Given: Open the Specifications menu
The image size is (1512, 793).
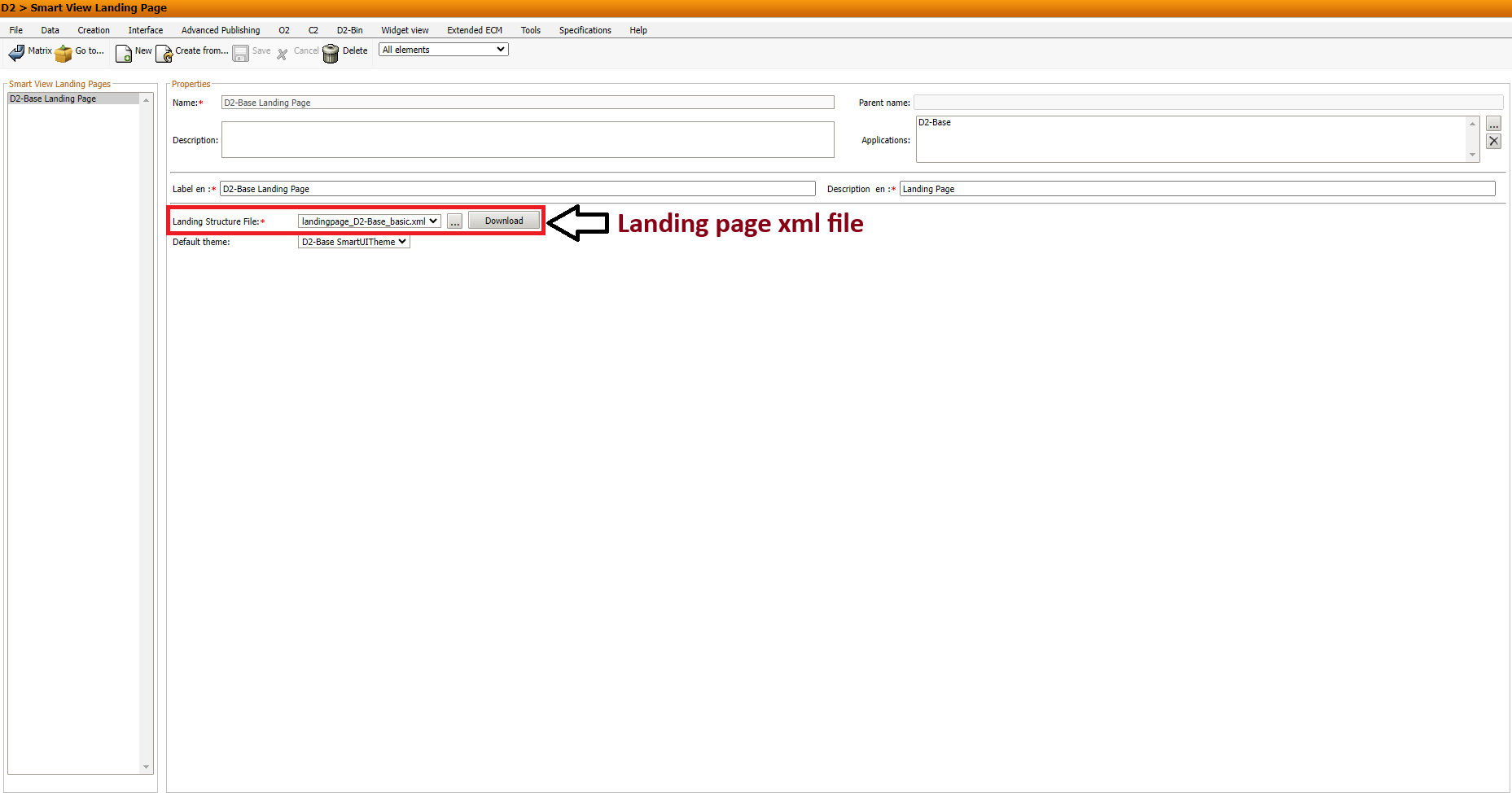Looking at the screenshot, I should pyautogui.click(x=585, y=30).
